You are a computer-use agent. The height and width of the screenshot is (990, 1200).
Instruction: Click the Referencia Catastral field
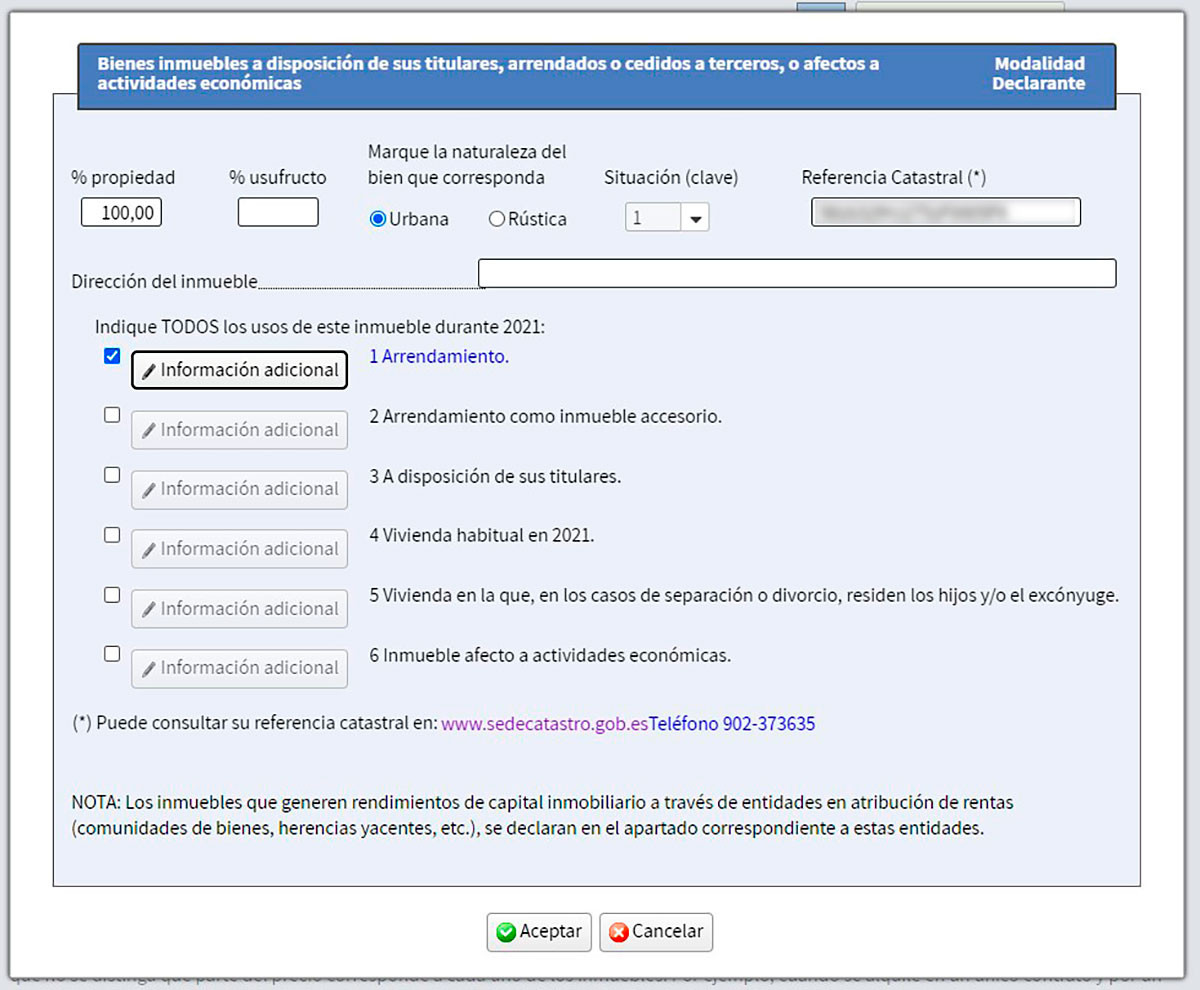pos(946,212)
